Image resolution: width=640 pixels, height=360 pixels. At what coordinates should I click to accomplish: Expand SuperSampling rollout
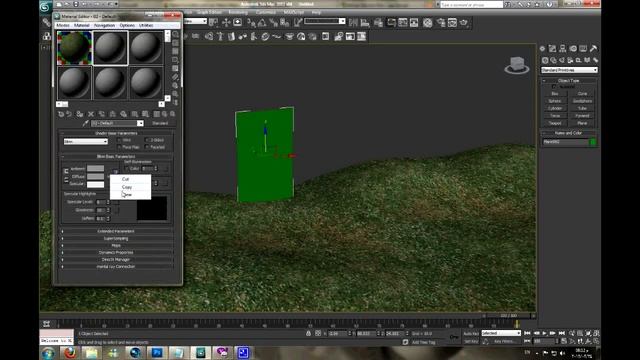point(116,238)
